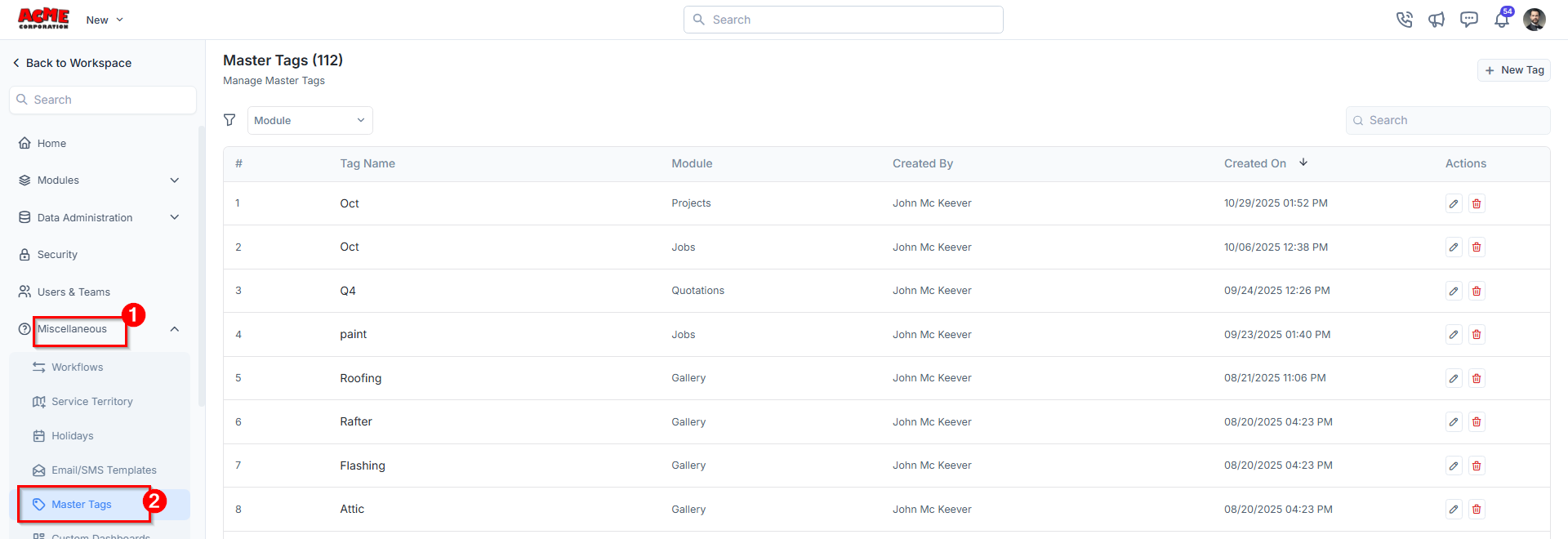Click the Projects module cell
The height and width of the screenshot is (539, 1568).
pos(691,203)
